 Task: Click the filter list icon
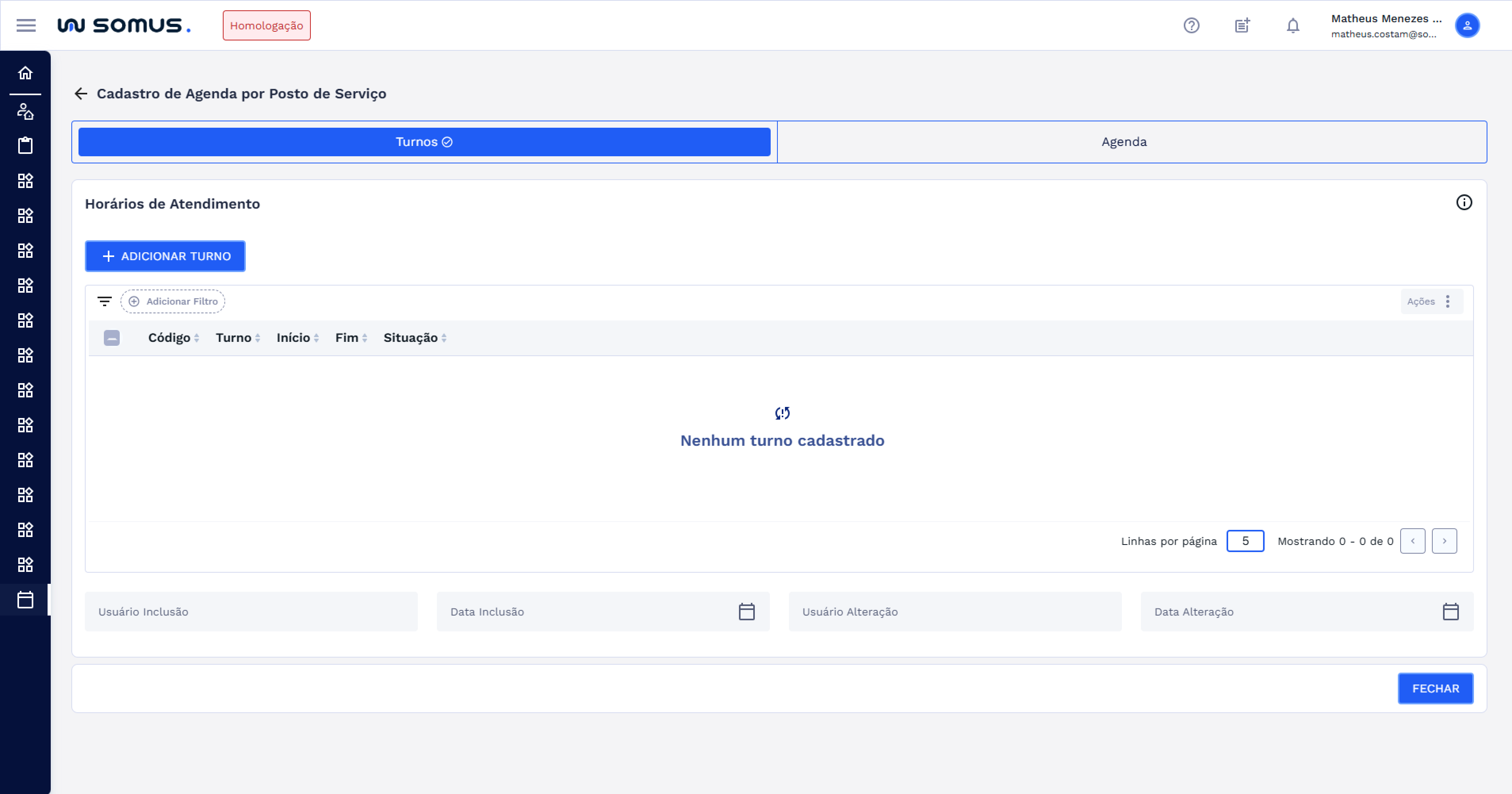point(105,301)
